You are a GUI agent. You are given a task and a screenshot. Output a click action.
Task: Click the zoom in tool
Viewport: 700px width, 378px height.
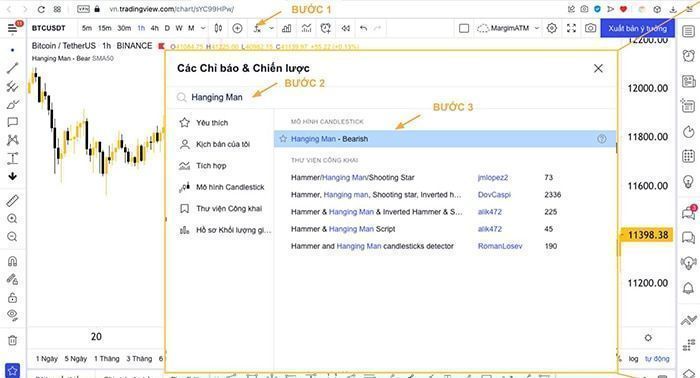point(12,219)
